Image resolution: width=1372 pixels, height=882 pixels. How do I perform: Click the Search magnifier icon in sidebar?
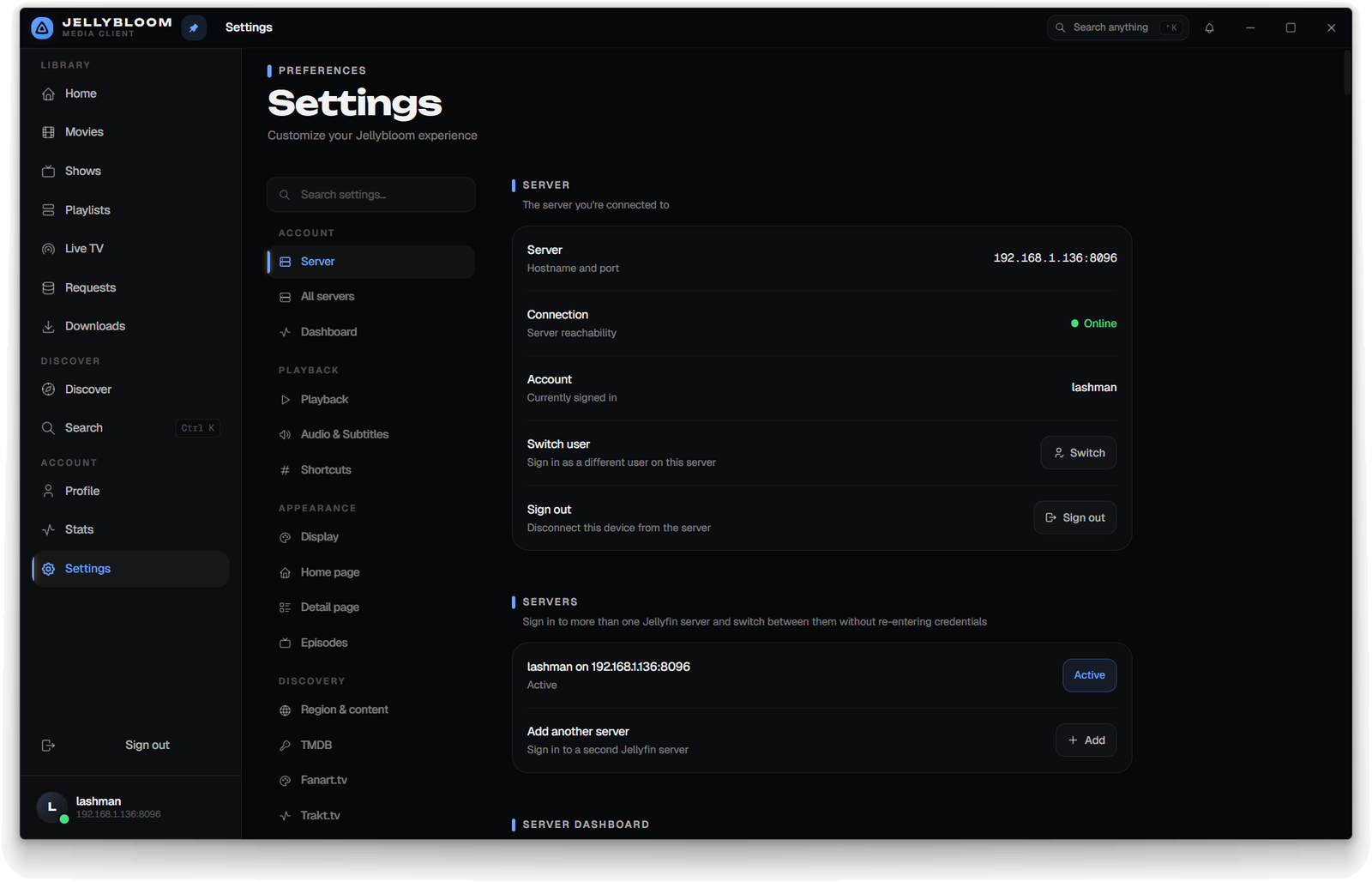point(48,428)
